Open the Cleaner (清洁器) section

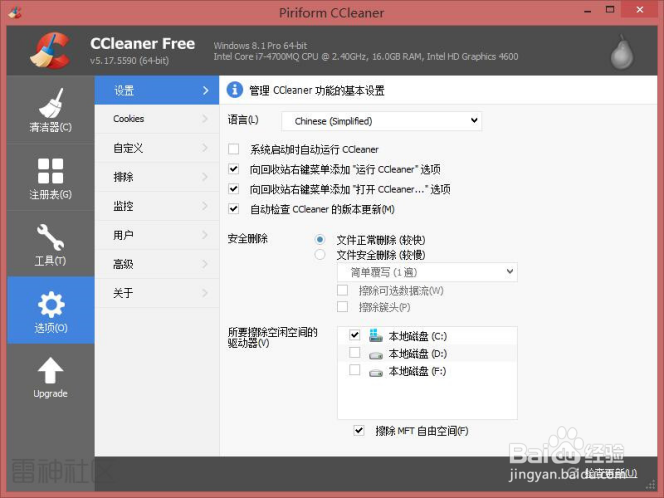point(50,110)
